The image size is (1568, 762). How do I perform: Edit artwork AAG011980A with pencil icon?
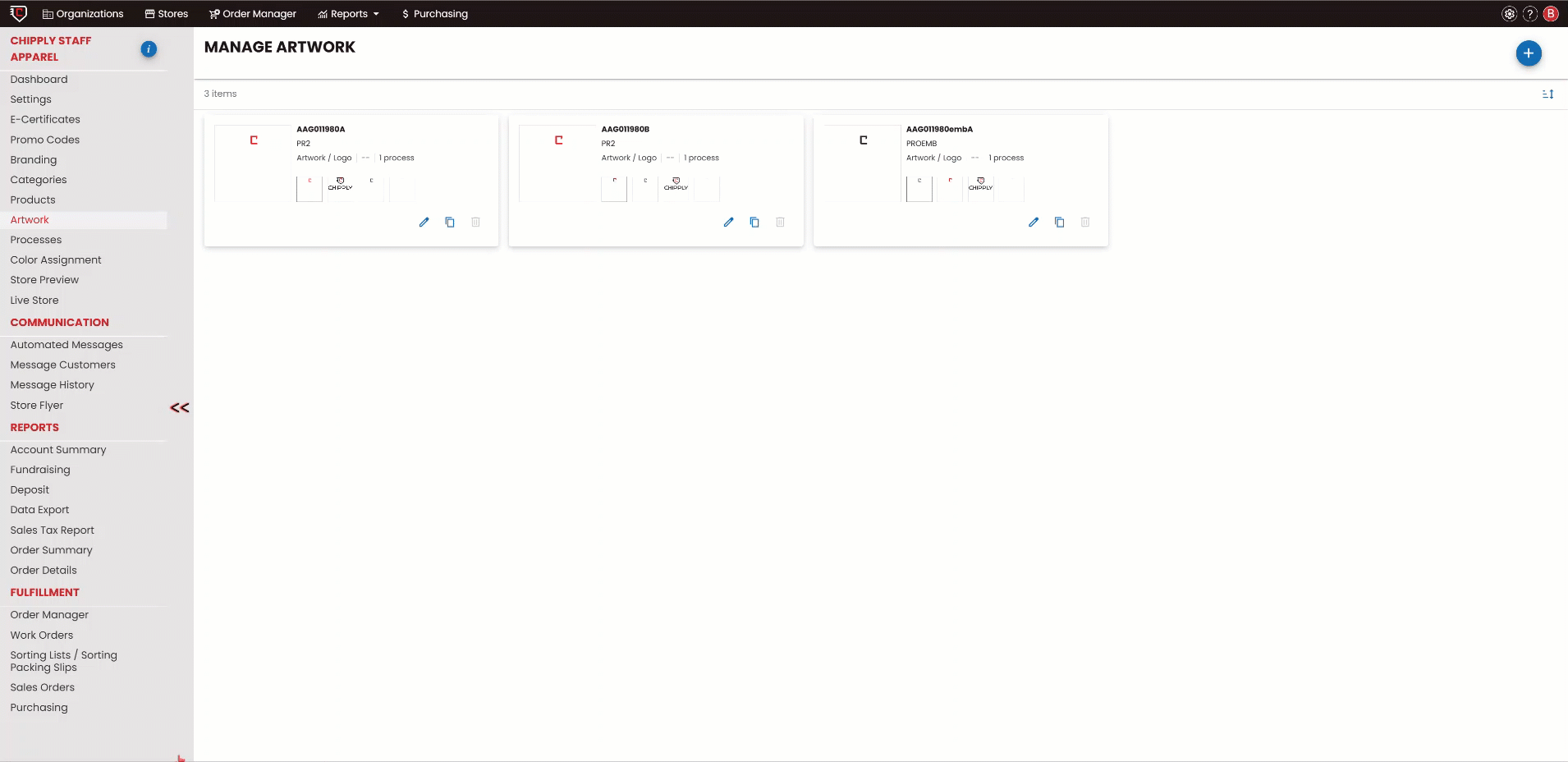click(424, 223)
